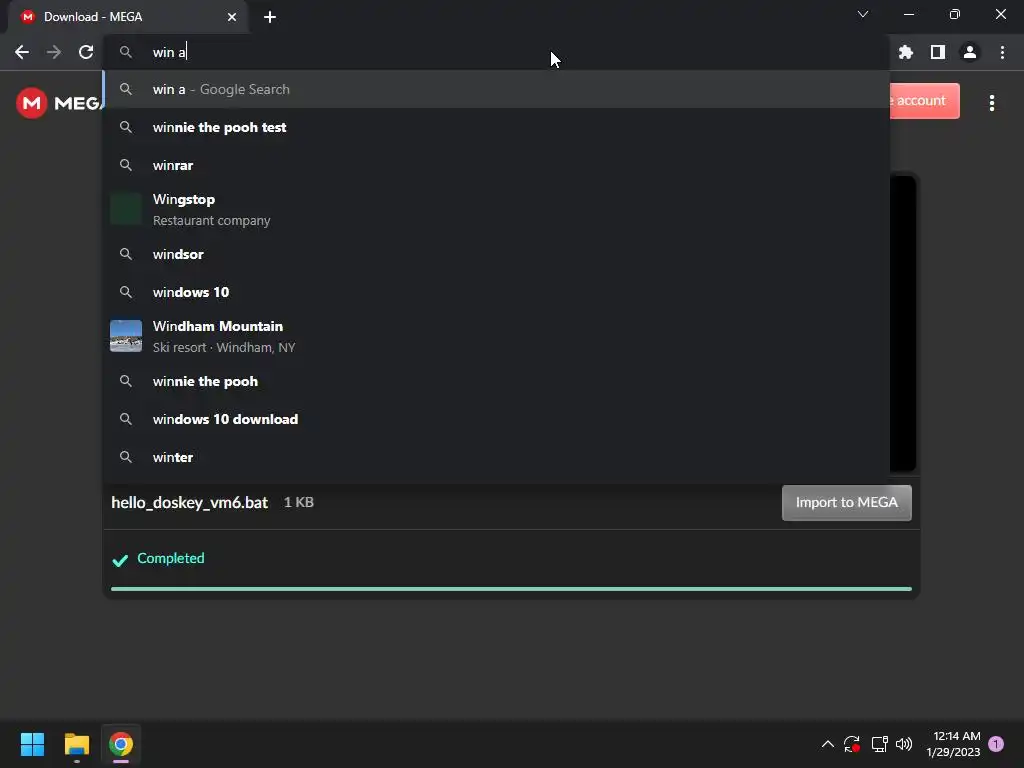The width and height of the screenshot is (1024, 768).
Task: Open the Chrome three-dot menu
Action: [1002, 52]
